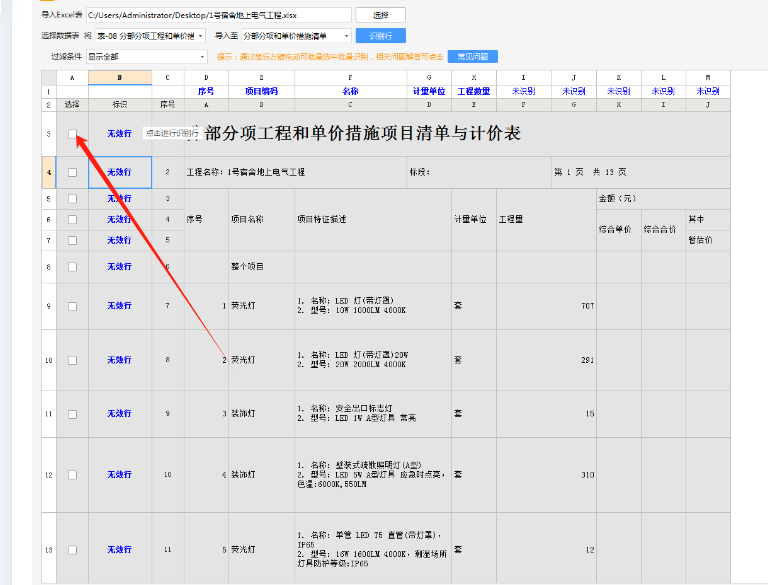This screenshot has width=768, height=585.
Task: Click the blue 名称 mapping header
Action: (350, 92)
